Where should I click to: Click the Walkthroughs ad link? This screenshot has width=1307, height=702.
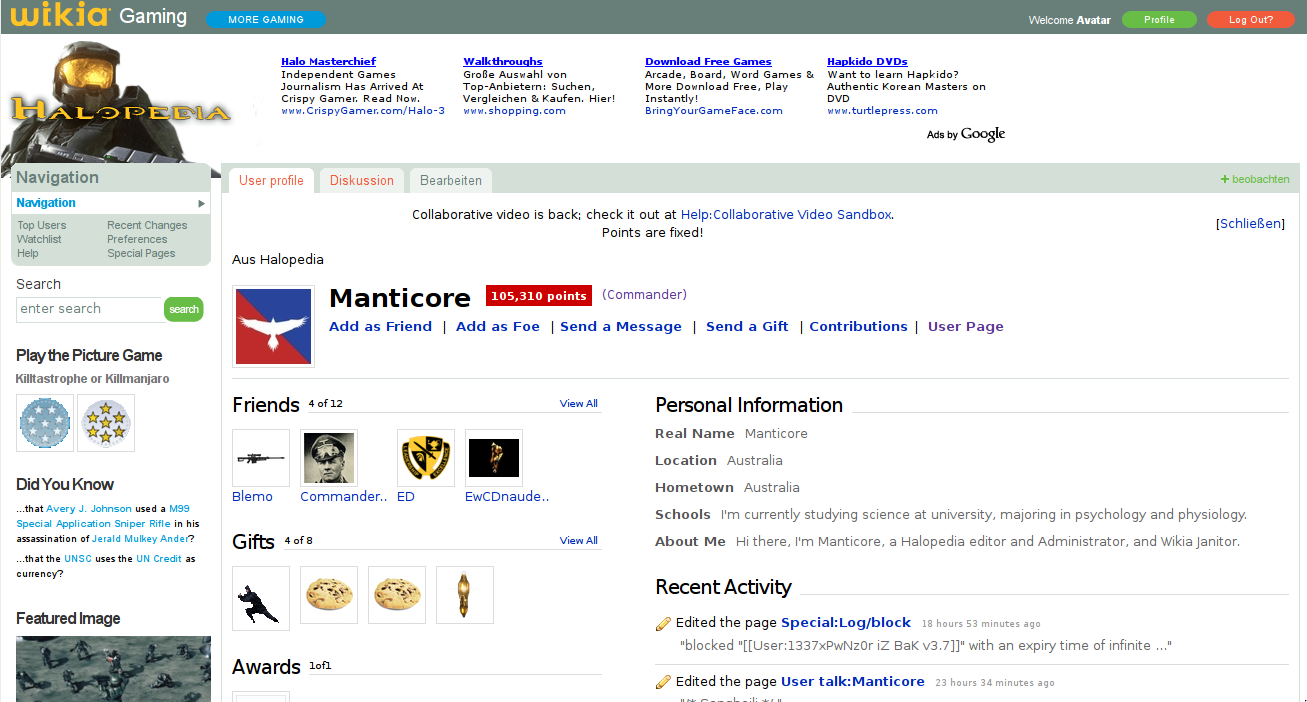click(503, 62)
